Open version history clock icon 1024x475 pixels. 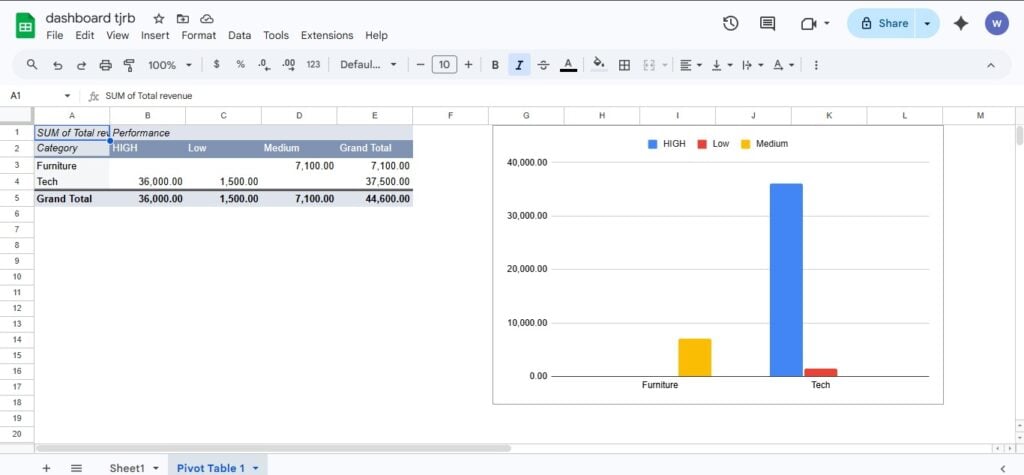click(x=730, y=24)
